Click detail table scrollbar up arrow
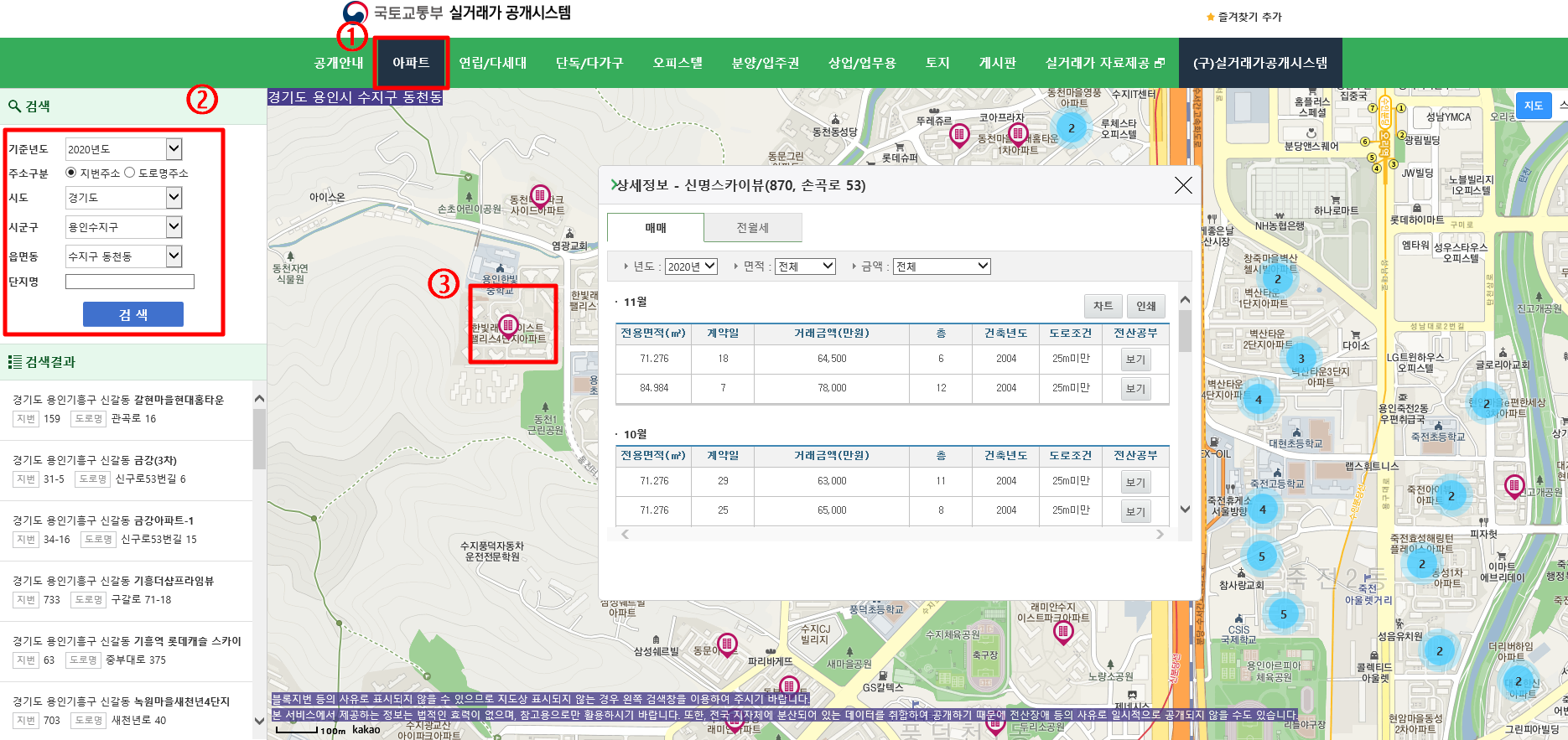Image resolution: width=1568 pixels, height=740 pixels. [x=1185, y=300]
